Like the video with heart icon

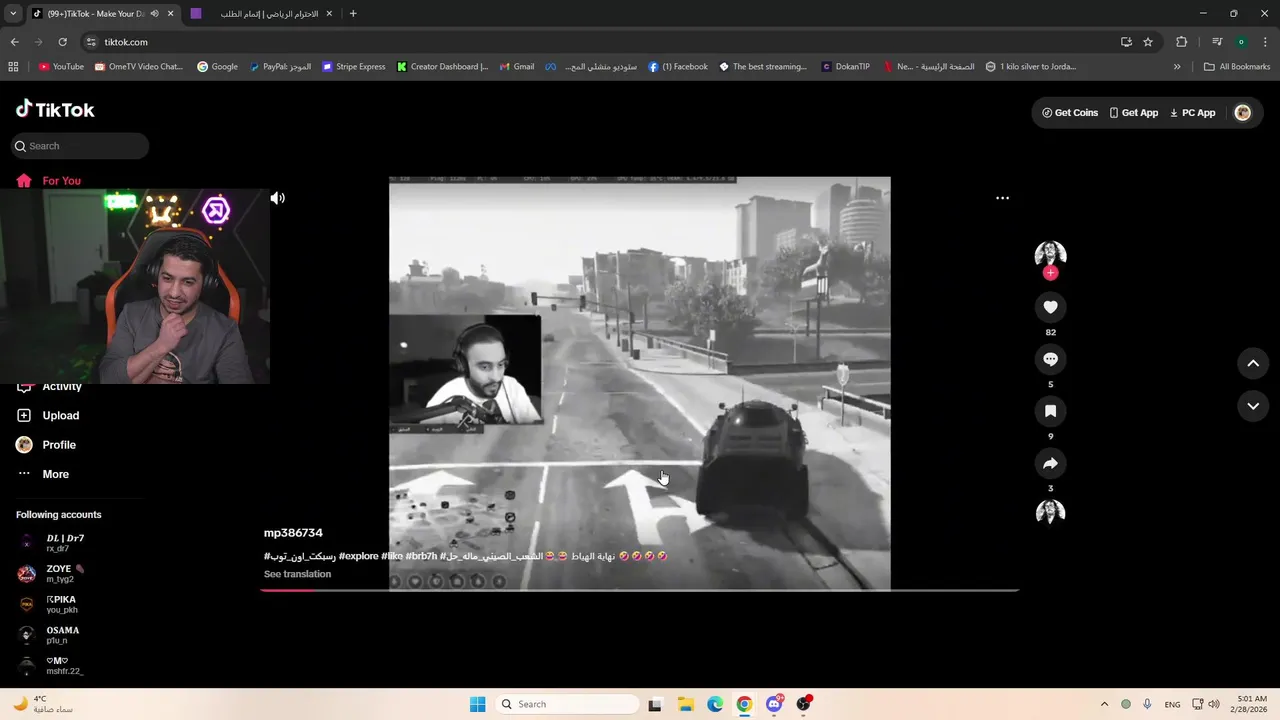1050,307
